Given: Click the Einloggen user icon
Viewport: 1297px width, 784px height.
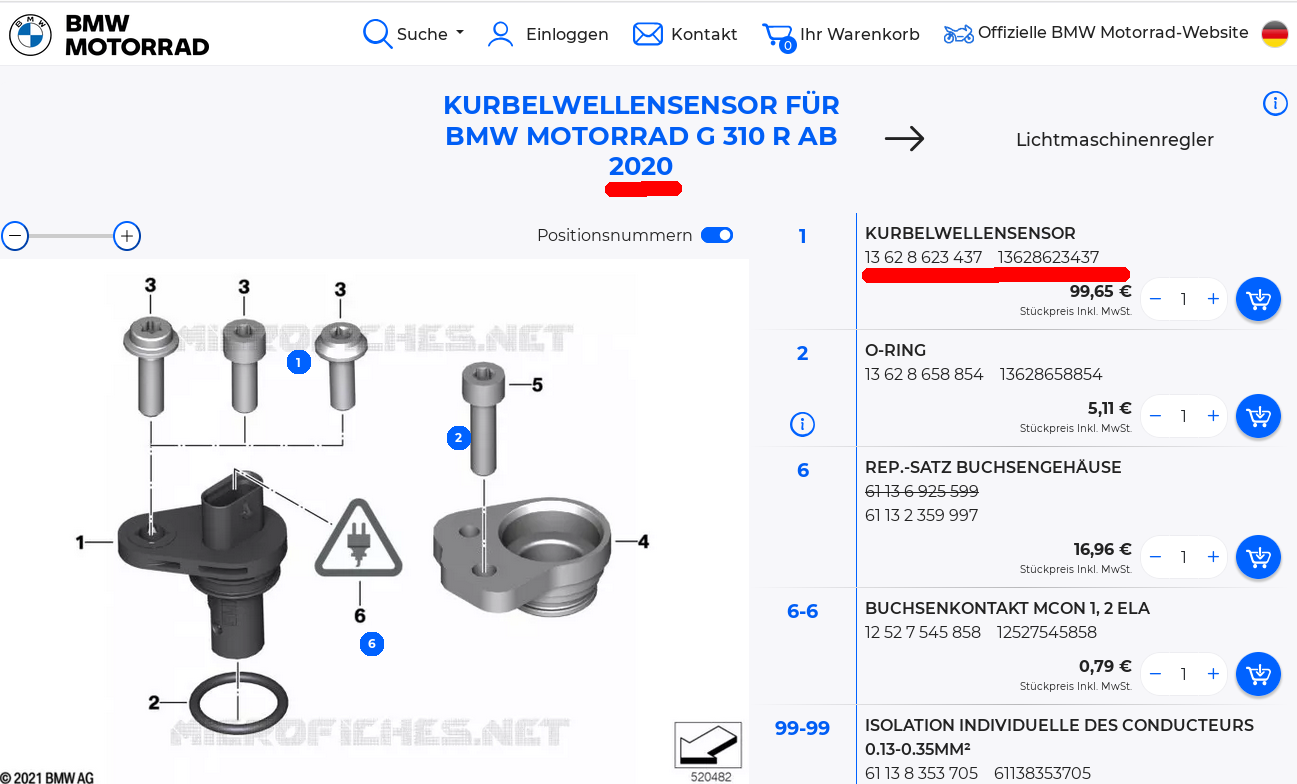Looking at the screenshot, I should pos(500,34).
